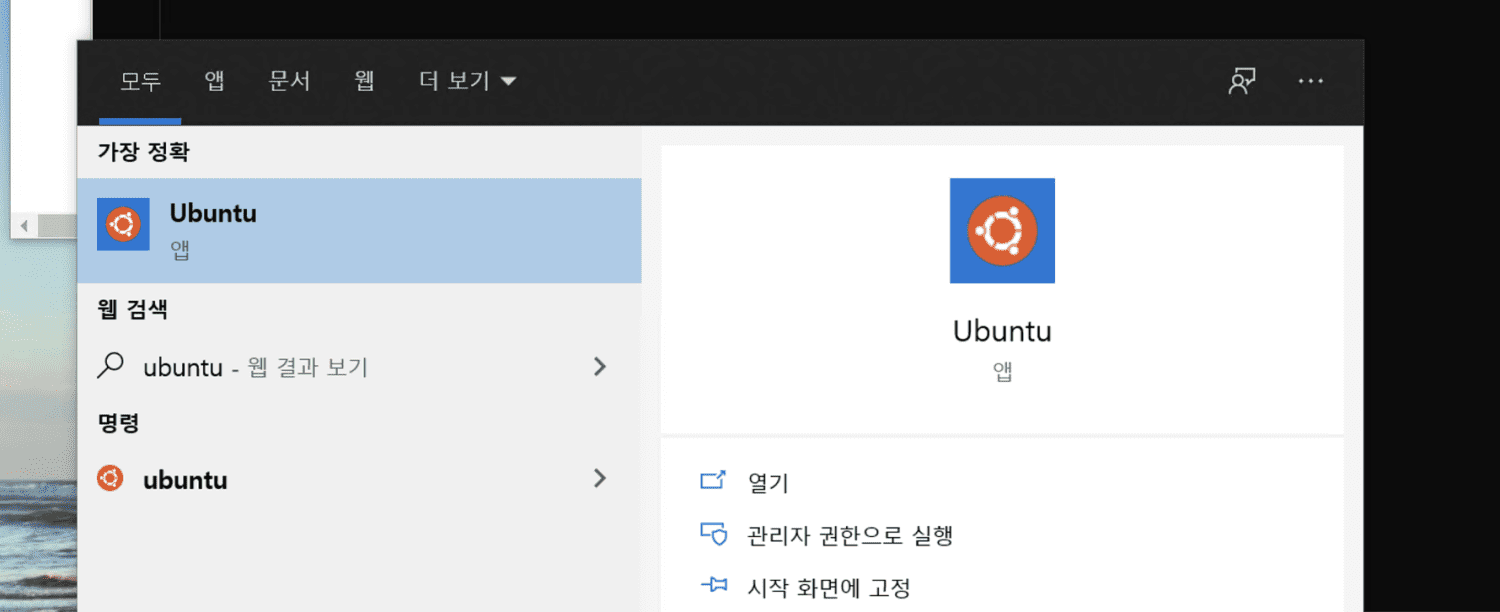Click the 열기 open icon
The image size is (1500, 612).
(712, 482)
